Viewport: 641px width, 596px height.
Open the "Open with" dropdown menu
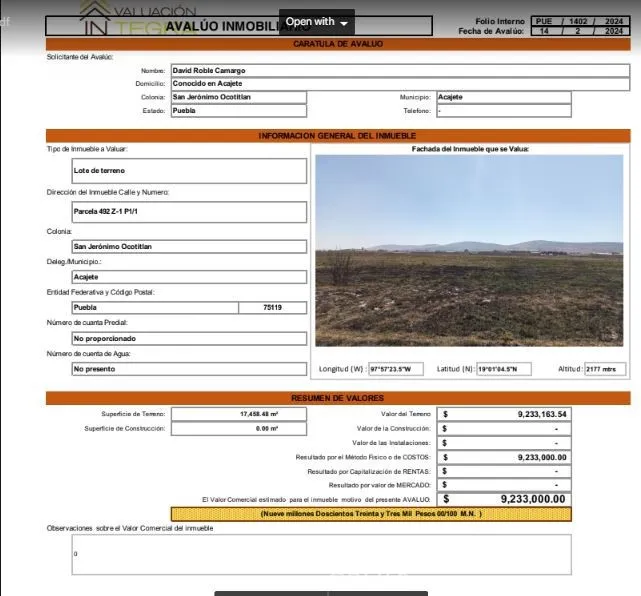(x=317, y=21)
